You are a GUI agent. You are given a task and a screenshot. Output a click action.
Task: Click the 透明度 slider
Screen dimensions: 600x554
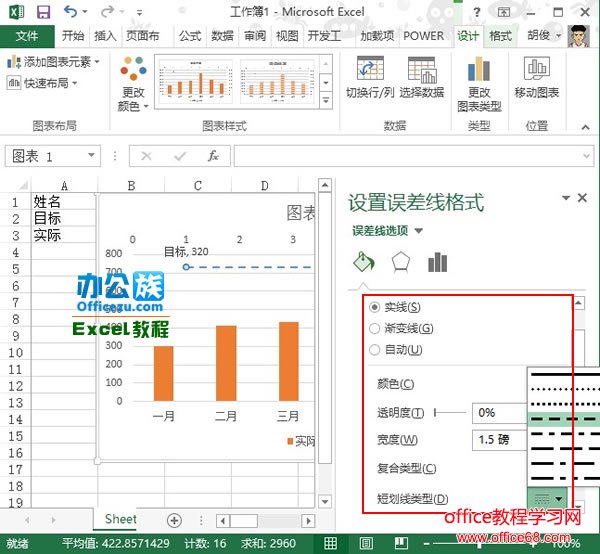pos(450,412)
